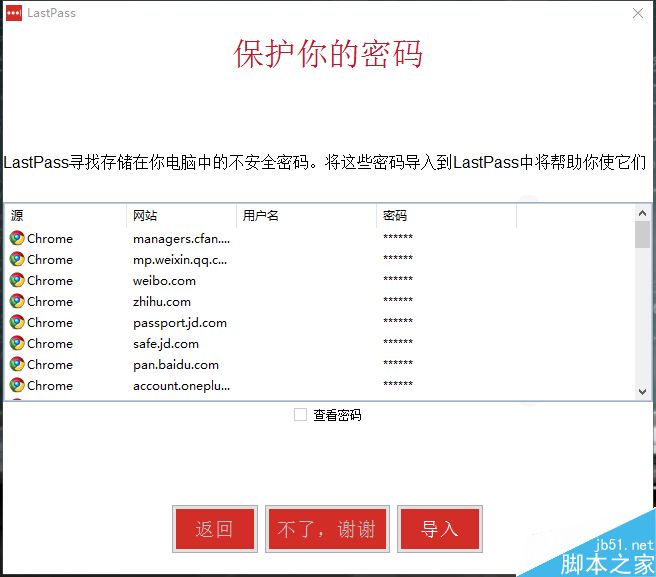Select the safe.jd.com website entry

click(166, 344)
